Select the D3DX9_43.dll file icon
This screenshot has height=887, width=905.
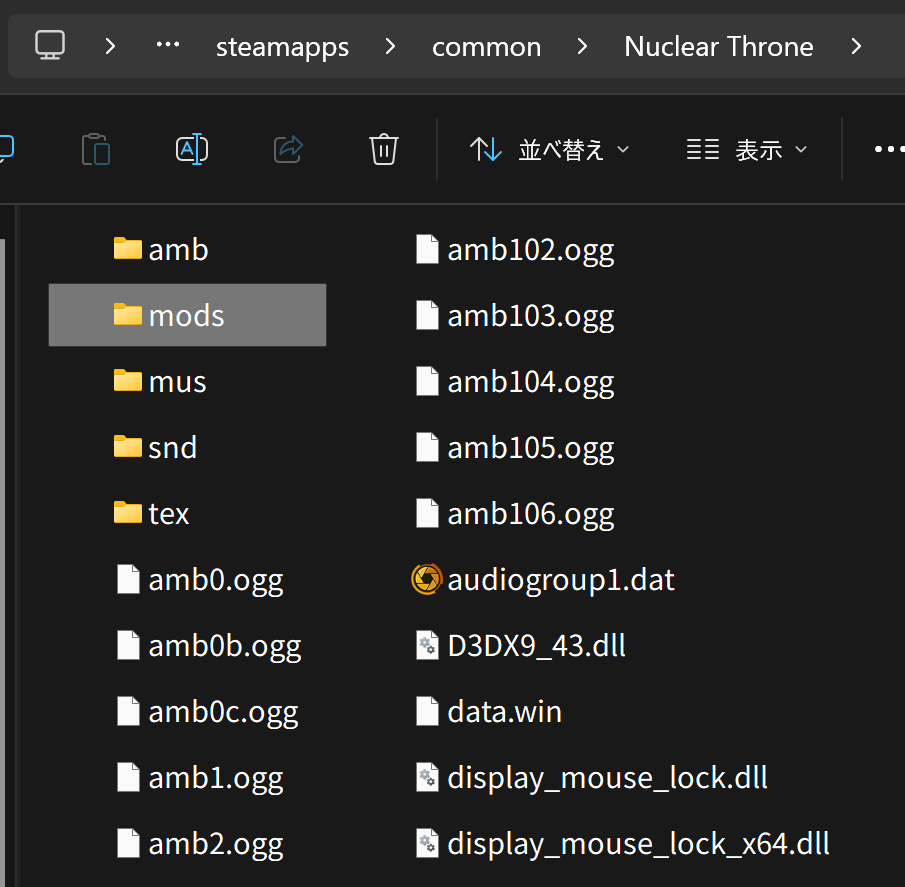point(427,645)
